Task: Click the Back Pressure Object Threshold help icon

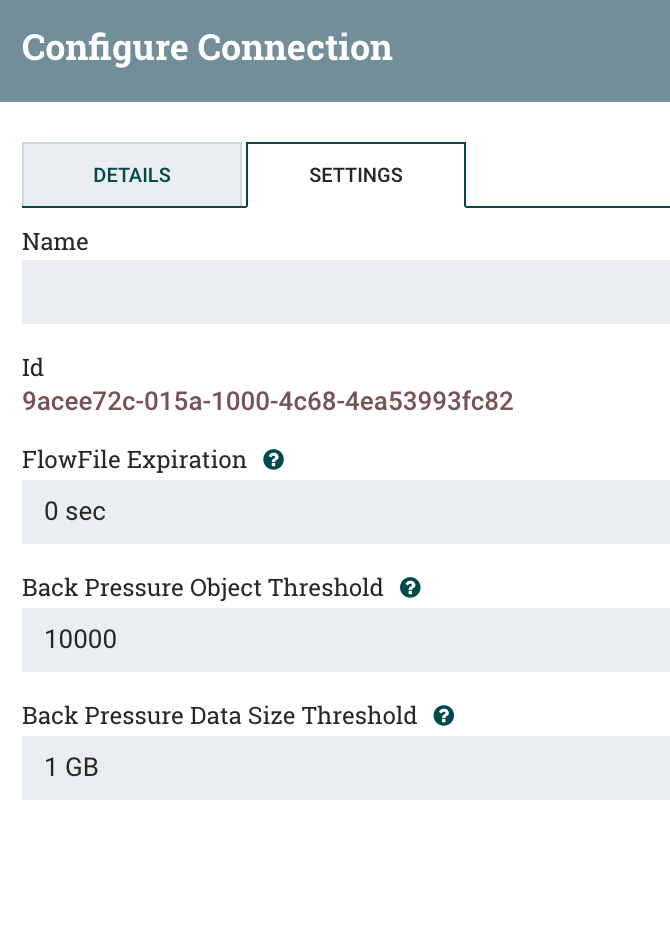Action: click(x=410, y=588)
